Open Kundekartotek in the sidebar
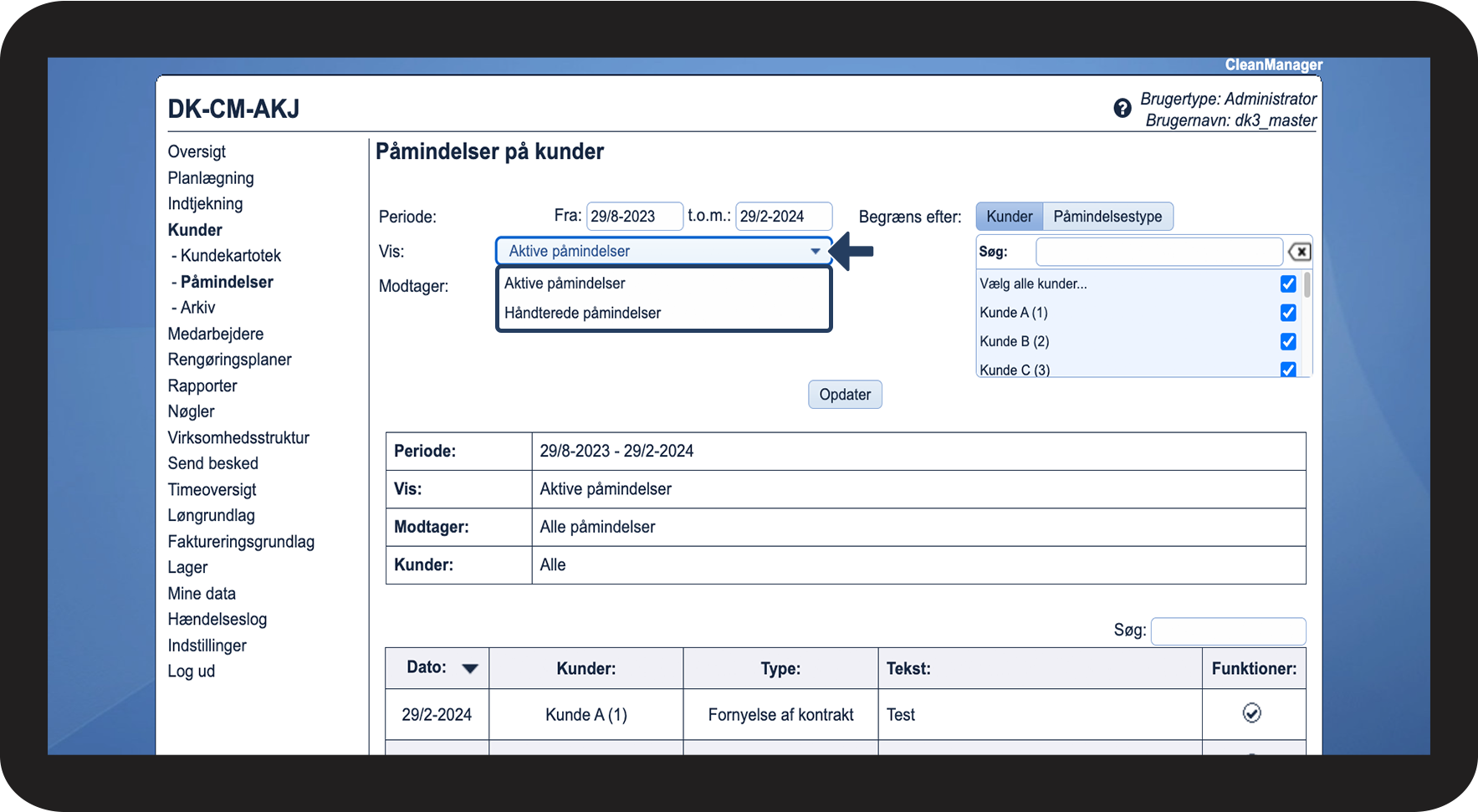This screenshot has height=812, width=1478. [230, 256]
